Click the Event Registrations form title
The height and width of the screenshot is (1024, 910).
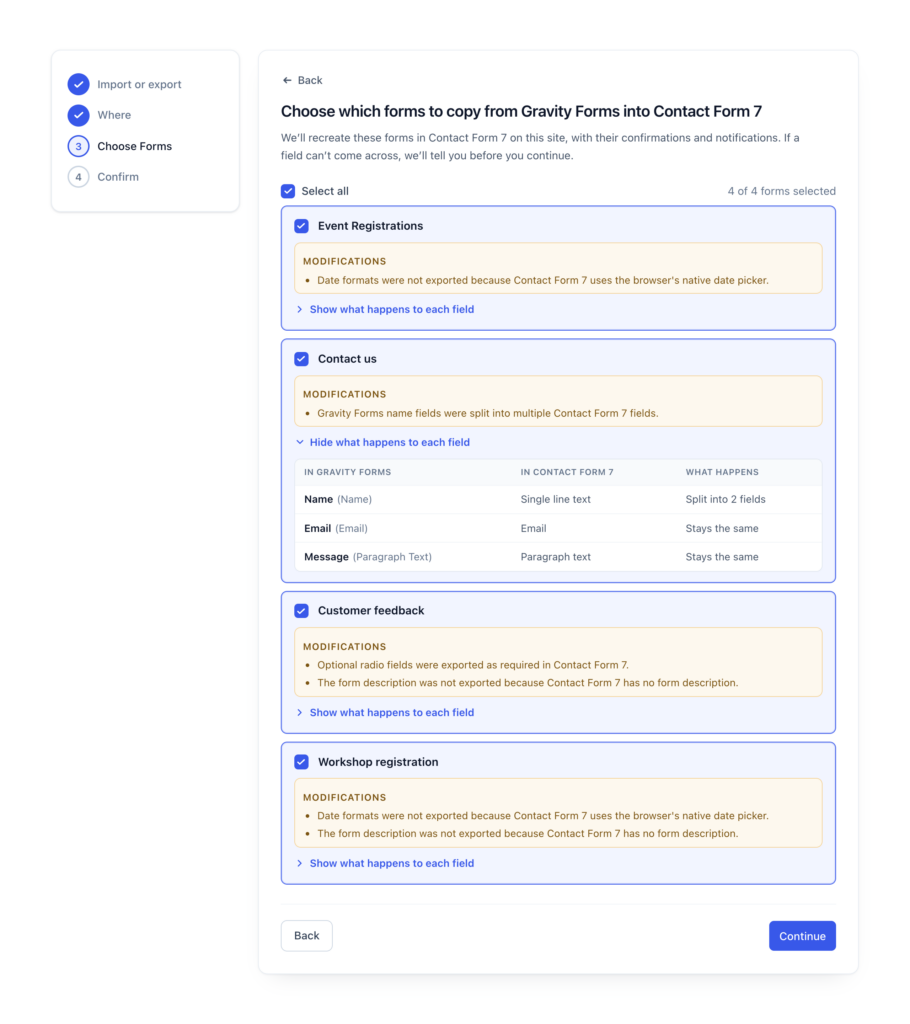click(370, 226)
